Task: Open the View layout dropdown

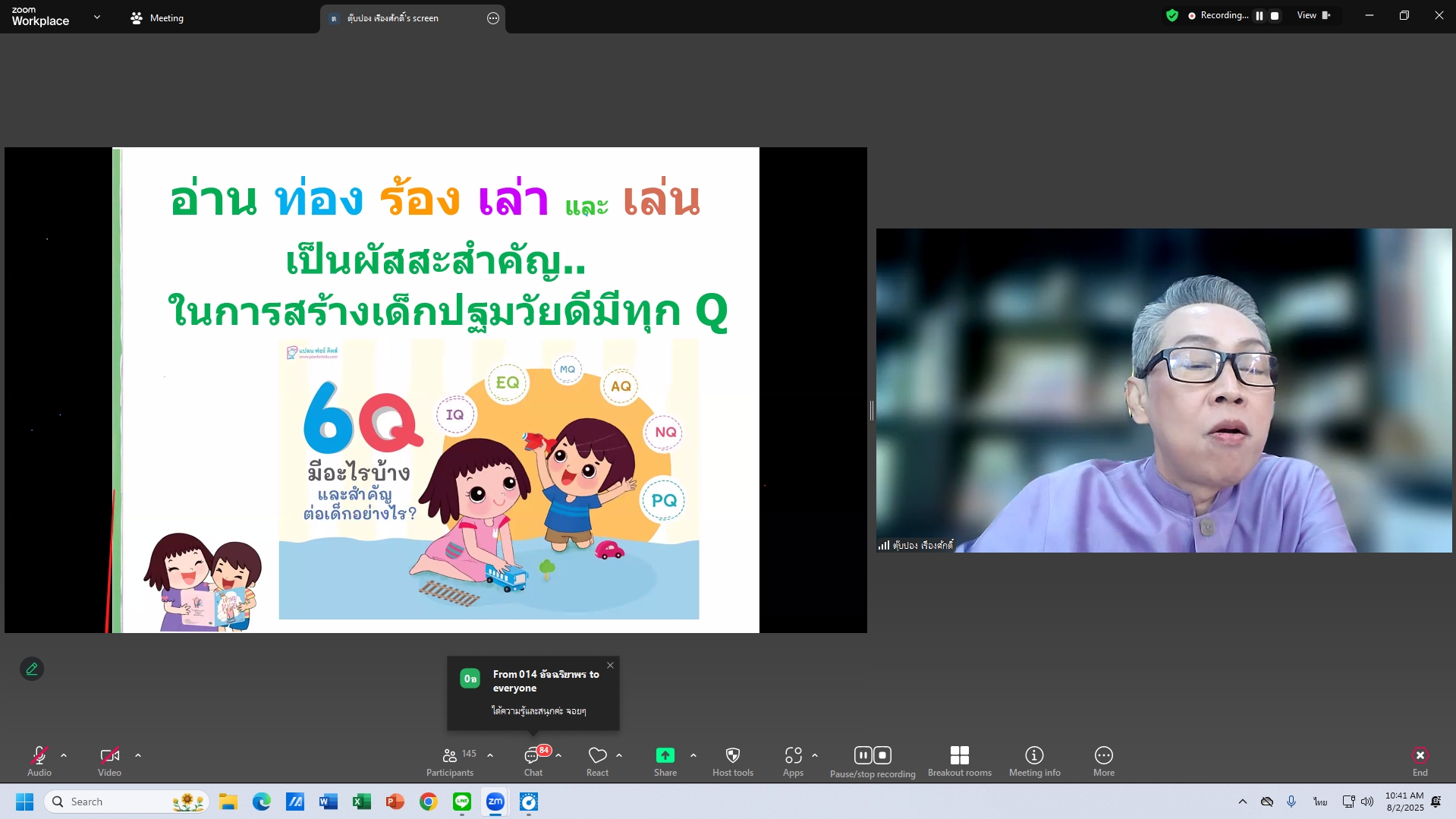Action: pos(1313,15)
